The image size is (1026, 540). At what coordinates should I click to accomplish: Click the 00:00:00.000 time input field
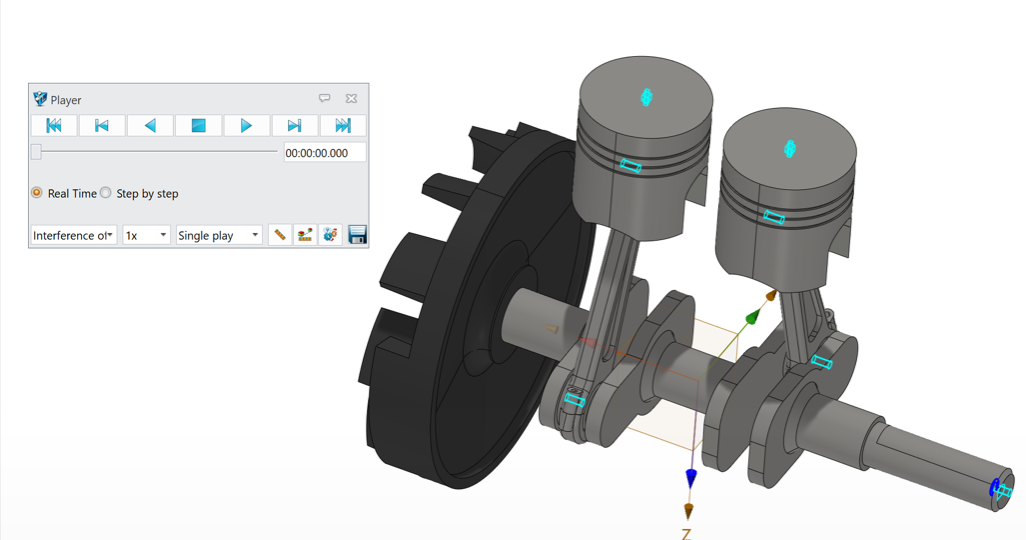(324, 152)
